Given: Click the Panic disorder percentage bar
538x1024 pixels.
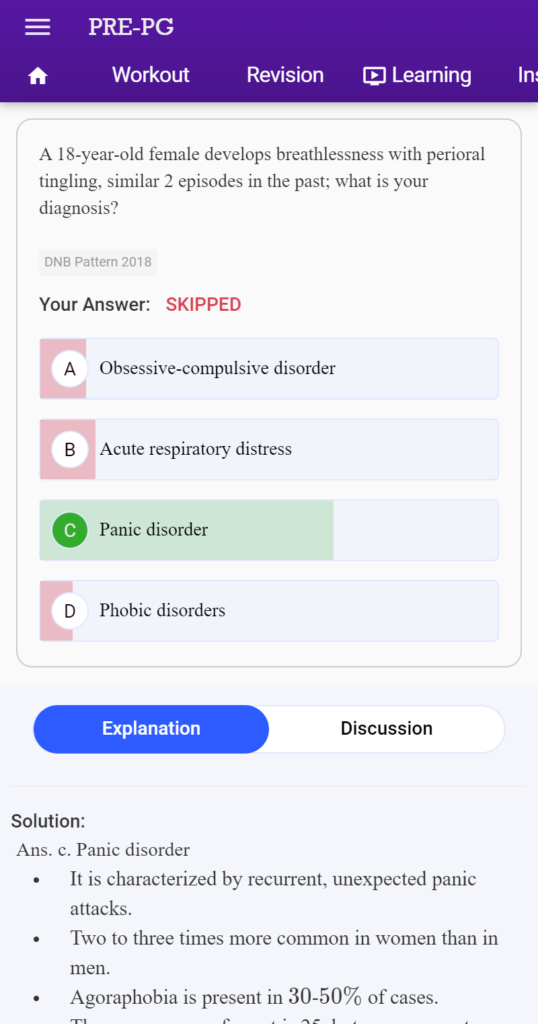Looking at the screenshot, I should pyautogui.click(x=187, y=530).
